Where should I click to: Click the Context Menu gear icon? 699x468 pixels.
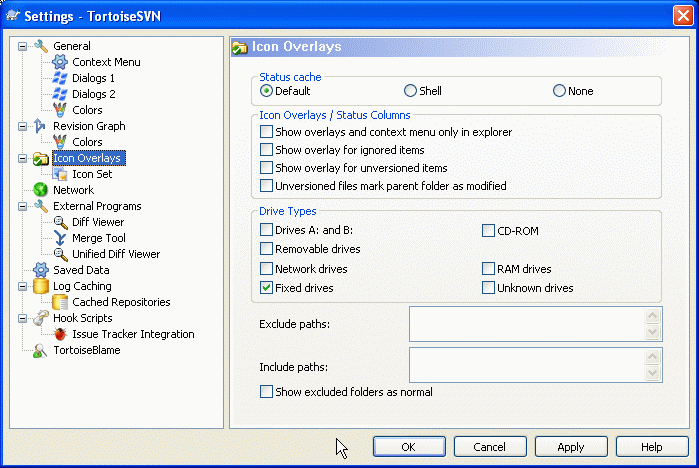pyautogui.click(x=60, y=62)
